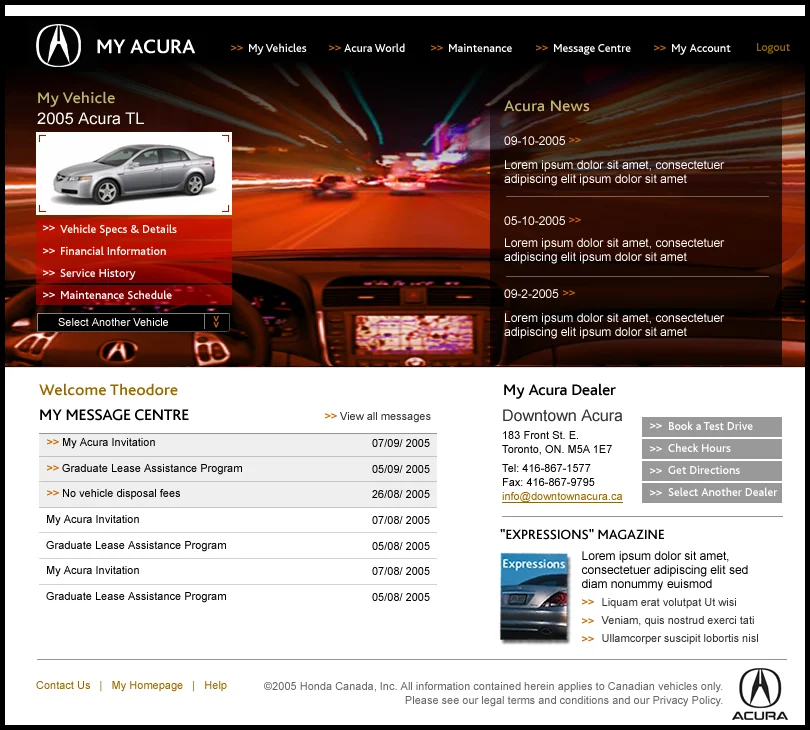
Task: Open the My Acura Invitation message dated 07/09/2005
Action: pyautogui.click(x=238, y=443)
